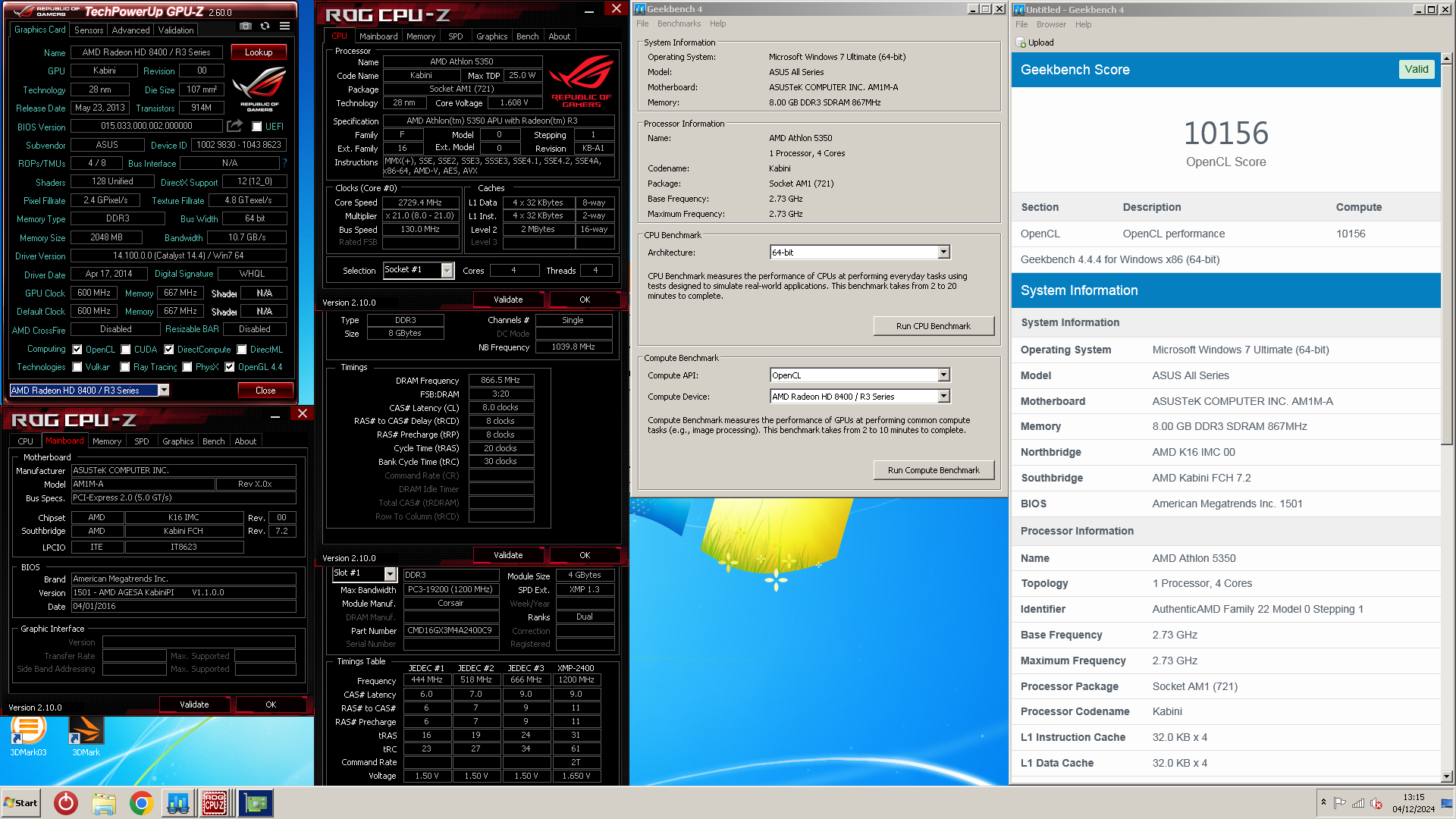Image resolution: width=1456 pixels, height=819 pixels.
Task: Click the Start button
Action: click(x=21, y=803)
